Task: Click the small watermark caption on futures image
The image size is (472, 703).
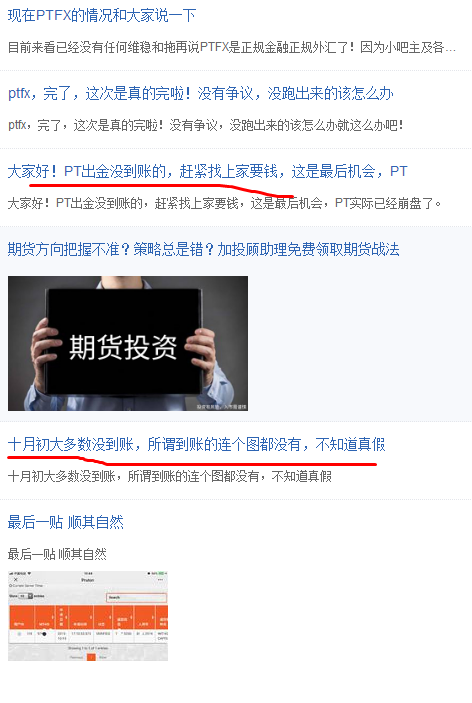Action: [x=221, y=407]
